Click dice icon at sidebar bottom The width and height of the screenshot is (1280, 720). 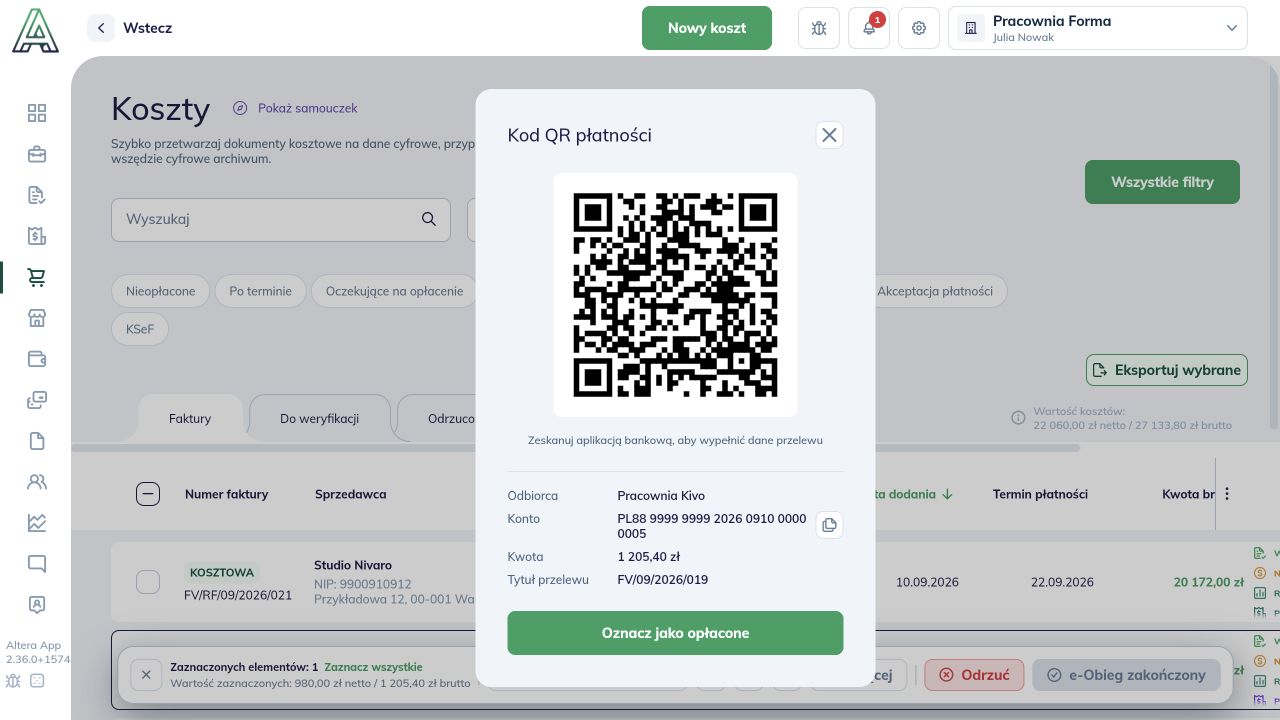pos(38,681)
